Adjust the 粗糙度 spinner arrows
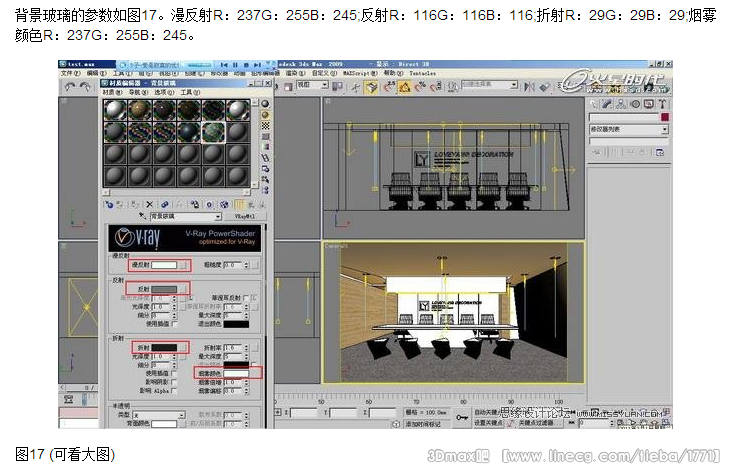The image size is (749, 473). [x=246, y=265]
